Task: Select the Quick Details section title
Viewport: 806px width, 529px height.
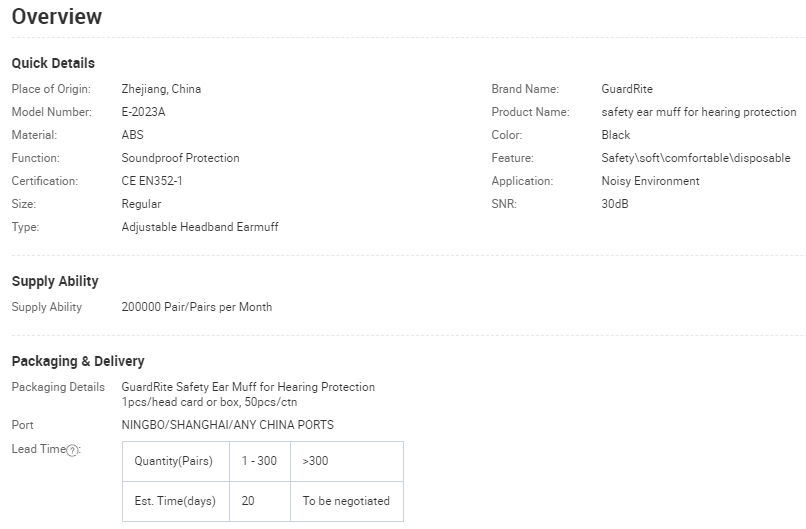Action: click(53, 63)
